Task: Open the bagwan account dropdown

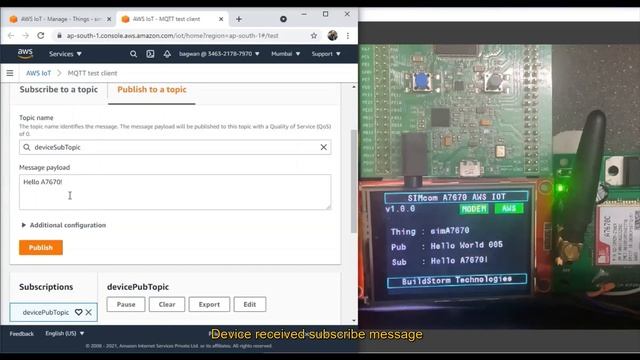Action: pyautogui.click(x=219, y=54)
